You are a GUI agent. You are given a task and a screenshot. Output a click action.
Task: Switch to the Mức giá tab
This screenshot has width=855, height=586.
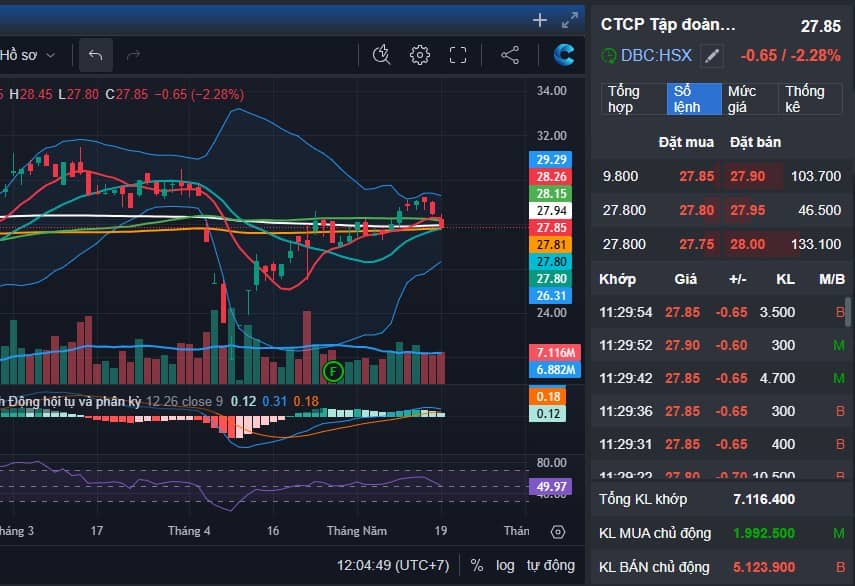coord(750,99)
